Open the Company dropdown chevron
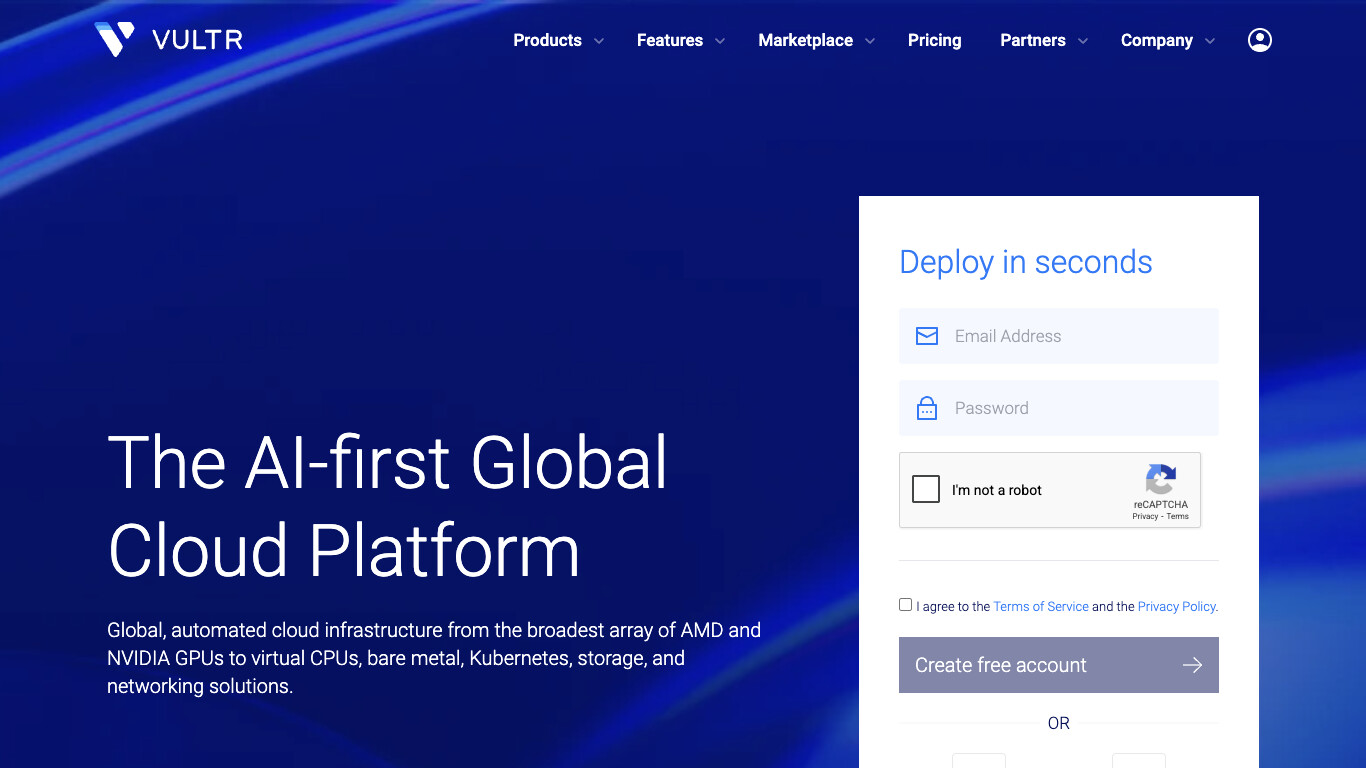The height and width of the screenshot is (768, 1366). 1210,41
